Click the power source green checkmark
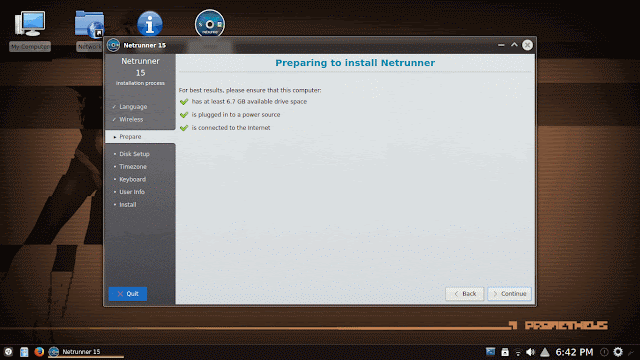The width and height of the screenshot is (640, 360). (184, 115)
